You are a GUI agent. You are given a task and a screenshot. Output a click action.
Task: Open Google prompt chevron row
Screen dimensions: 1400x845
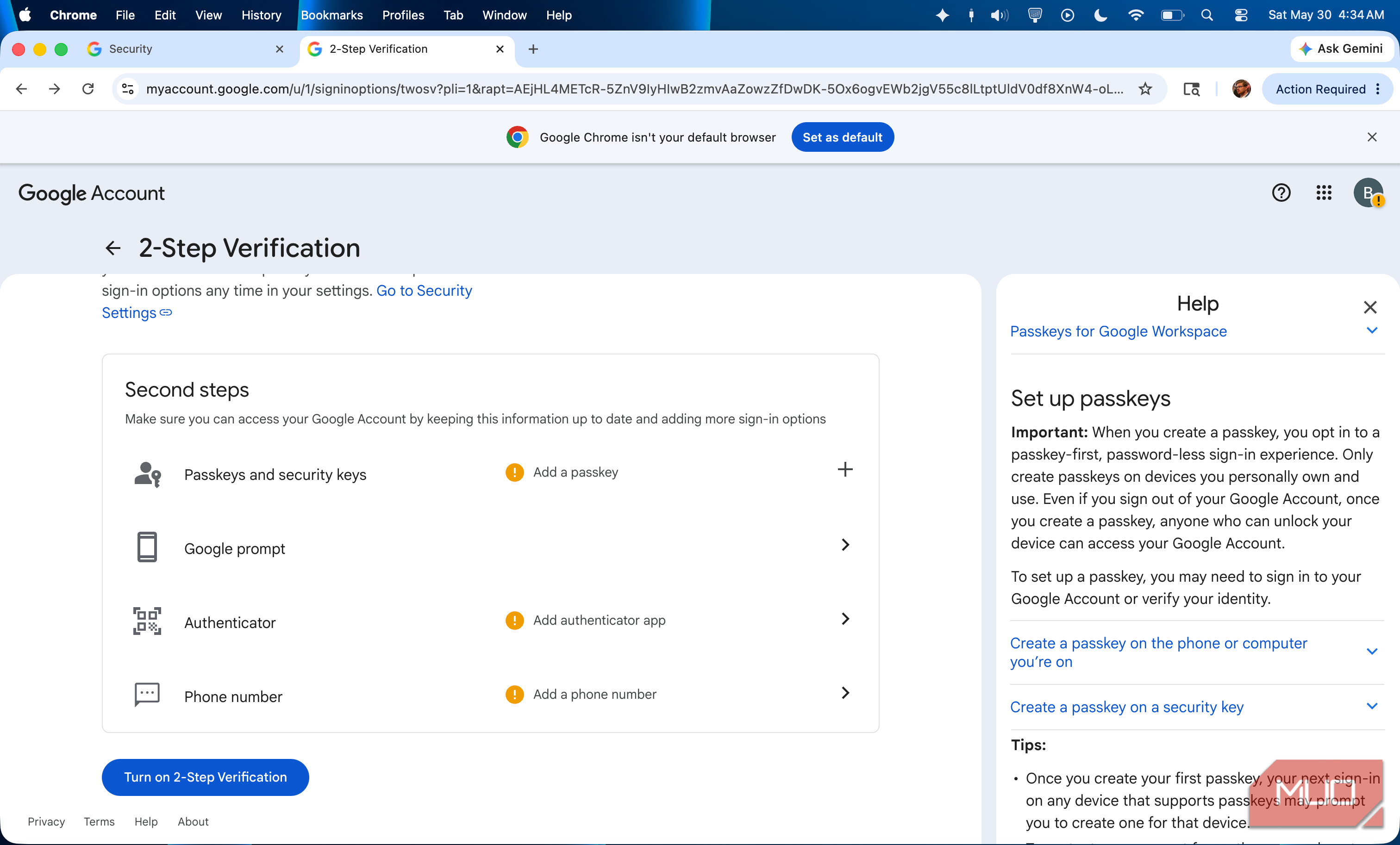click(845, 545)
